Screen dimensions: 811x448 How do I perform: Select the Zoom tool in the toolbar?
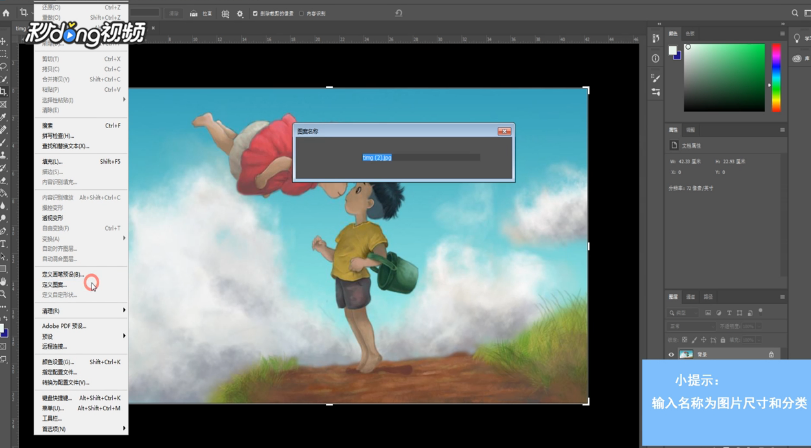pyautogui.click(x=3, y=294)
